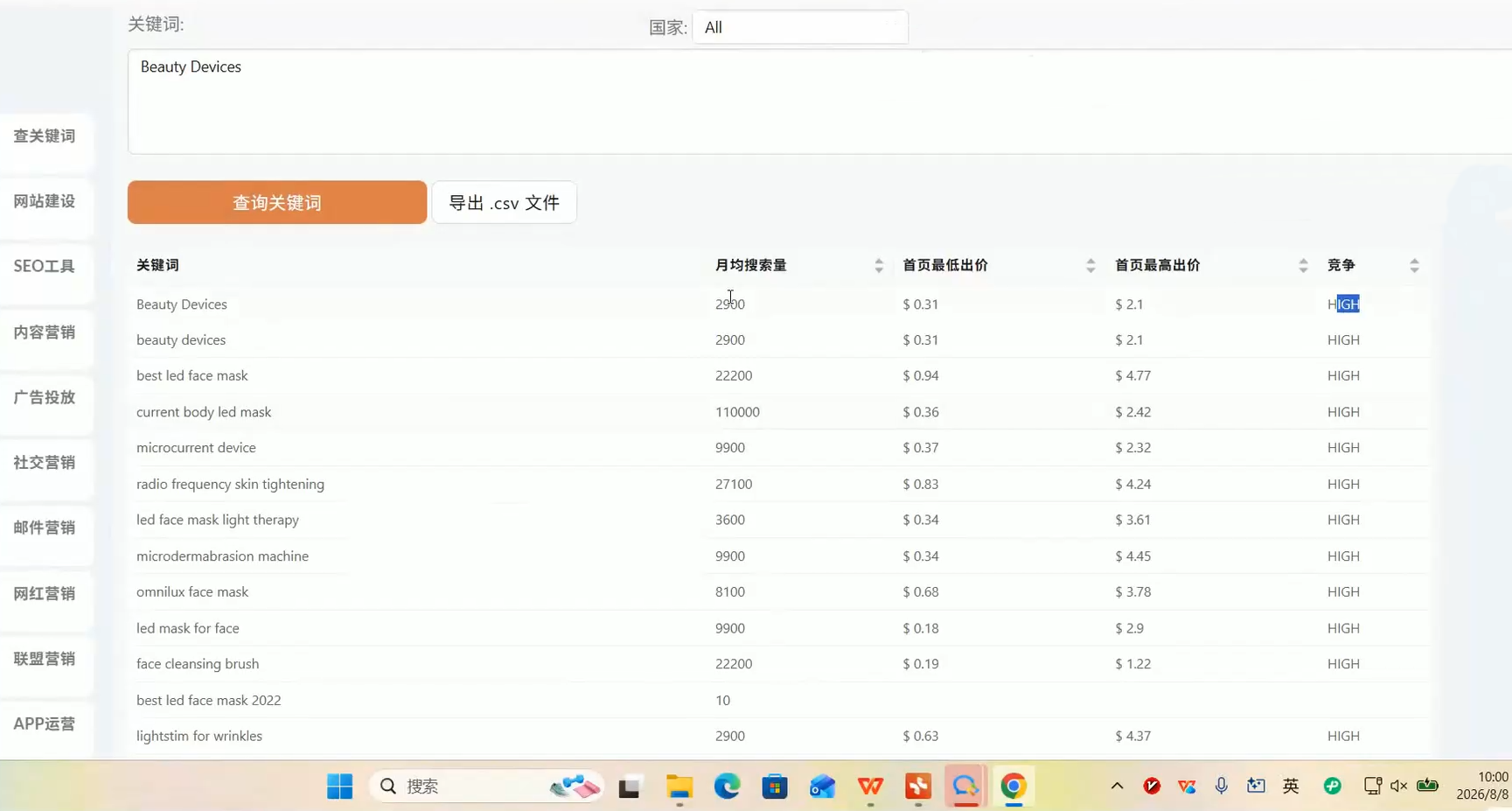Click 导出 .csv 文件 button
1512x811 pixels.
click(504, 202)
